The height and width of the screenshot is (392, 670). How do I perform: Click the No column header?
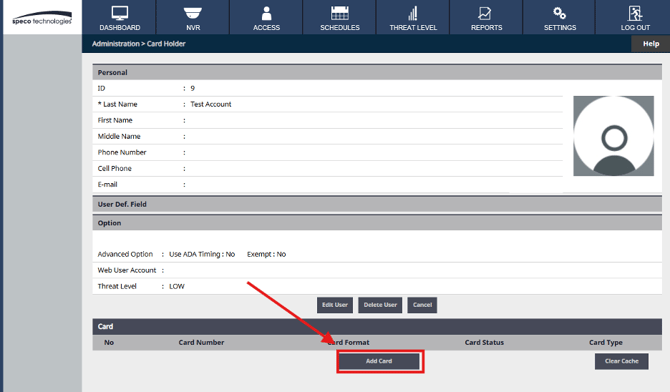tap(109, 342)
